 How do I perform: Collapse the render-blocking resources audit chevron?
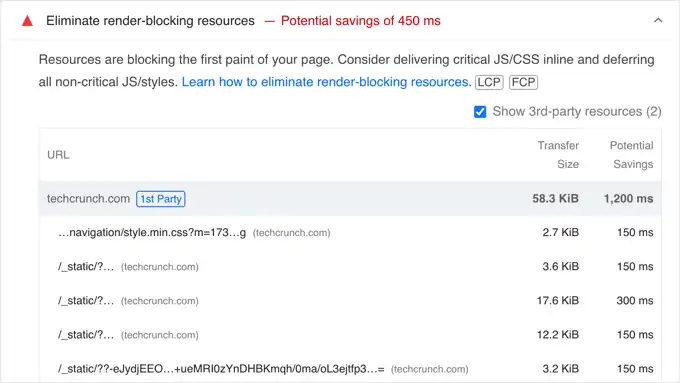(658, 20)
